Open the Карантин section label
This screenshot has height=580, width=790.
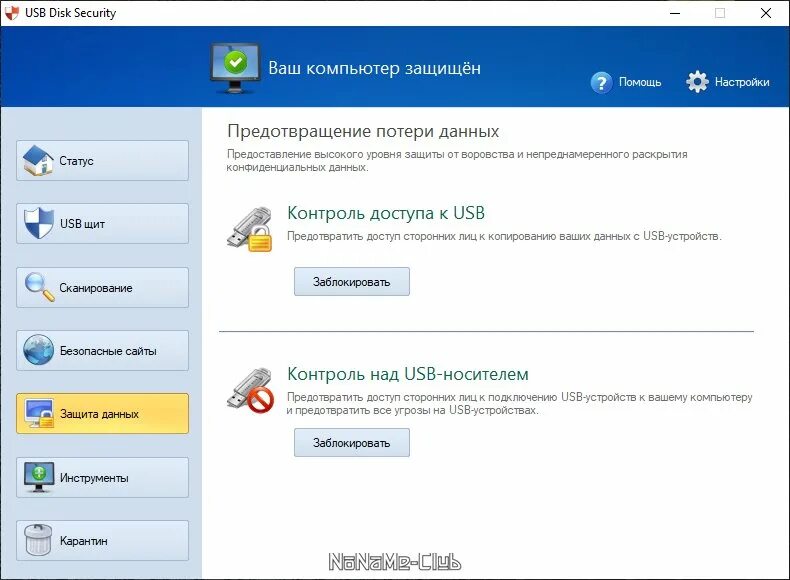(84, 541)
